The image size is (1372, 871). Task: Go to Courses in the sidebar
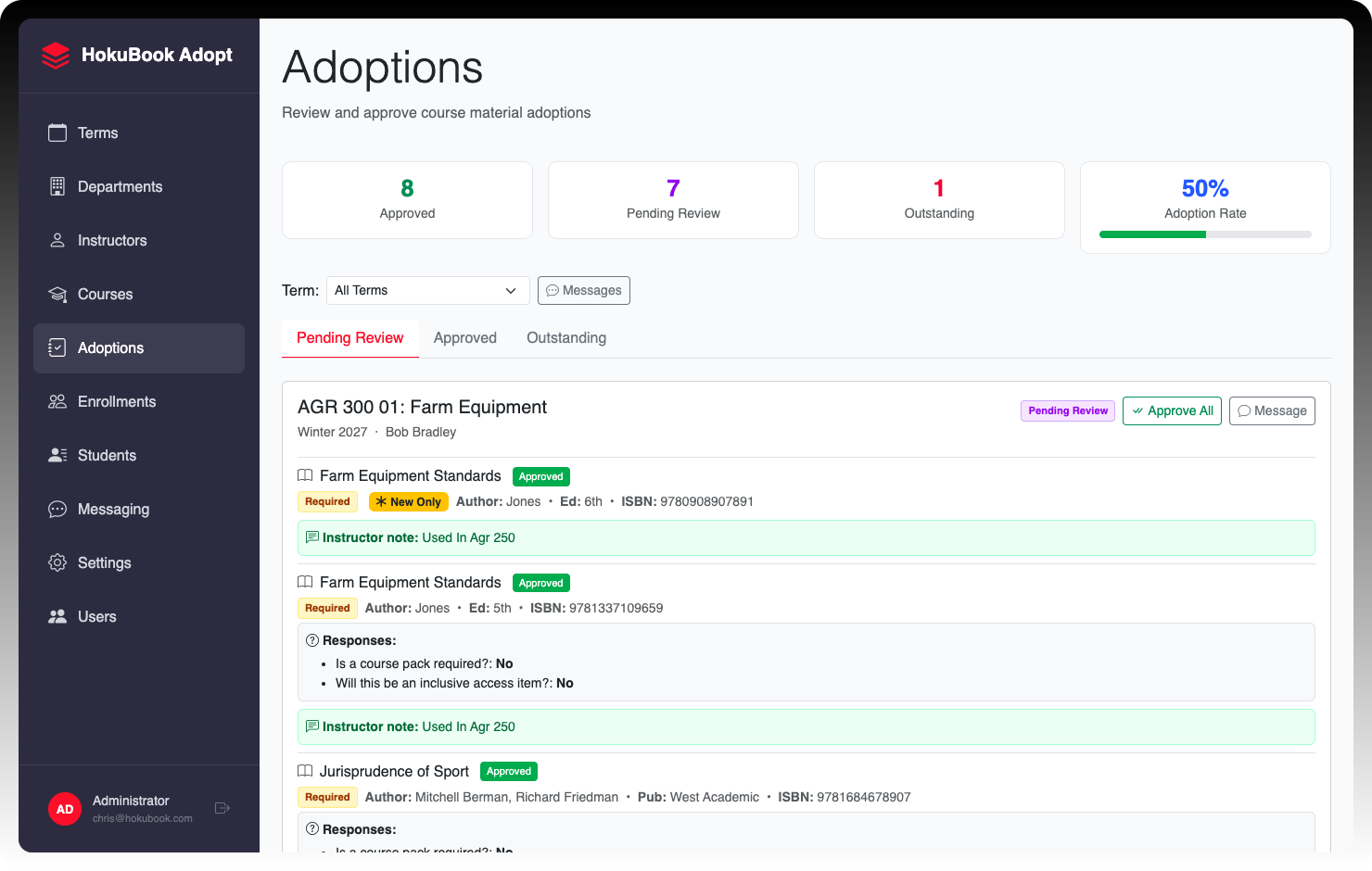click(x=139, y=295)
